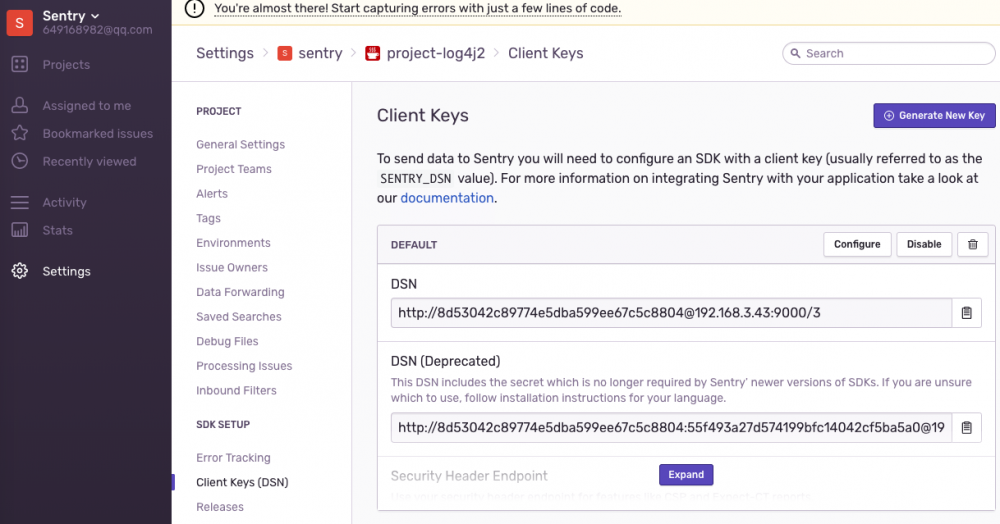Disable the Default client key
The width and height of the screenshot is (1000, 524).
click(924, 244)
